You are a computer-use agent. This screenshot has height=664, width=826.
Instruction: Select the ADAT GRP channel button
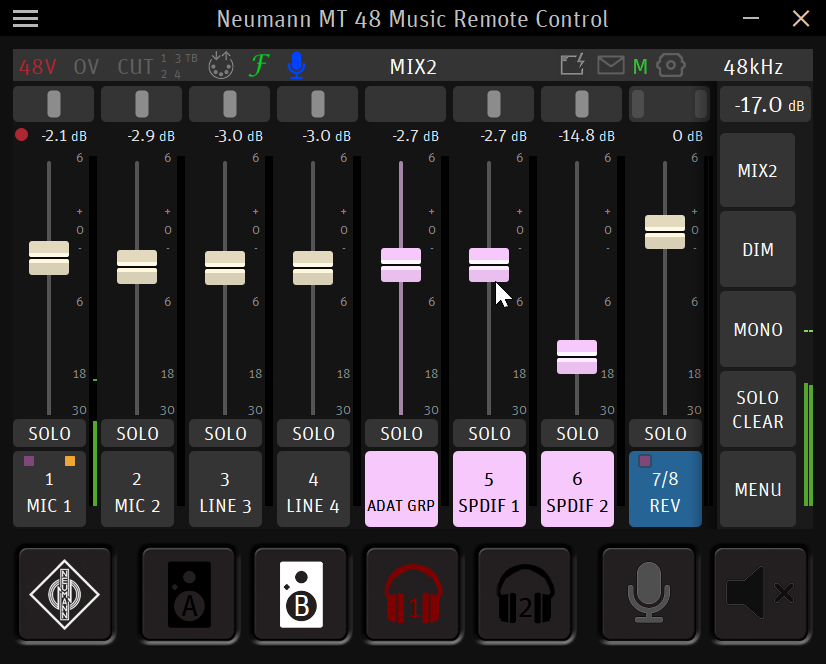pos(401,489)
